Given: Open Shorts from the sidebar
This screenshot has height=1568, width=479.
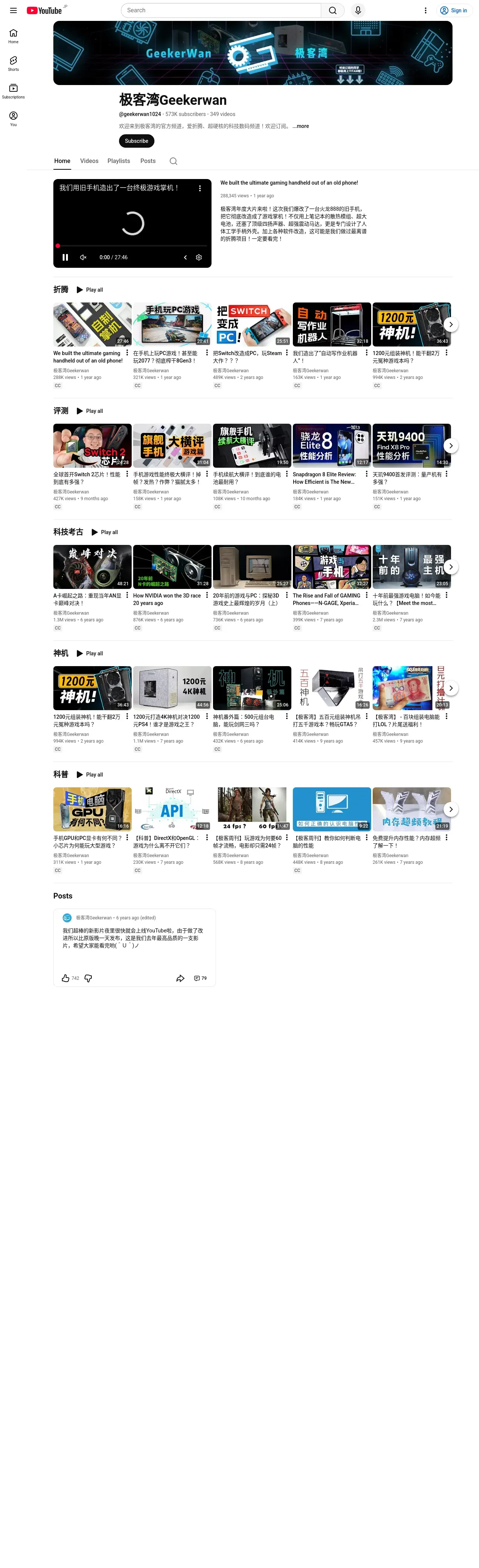Looking at the screenshot, I should (x=13, y=63).
